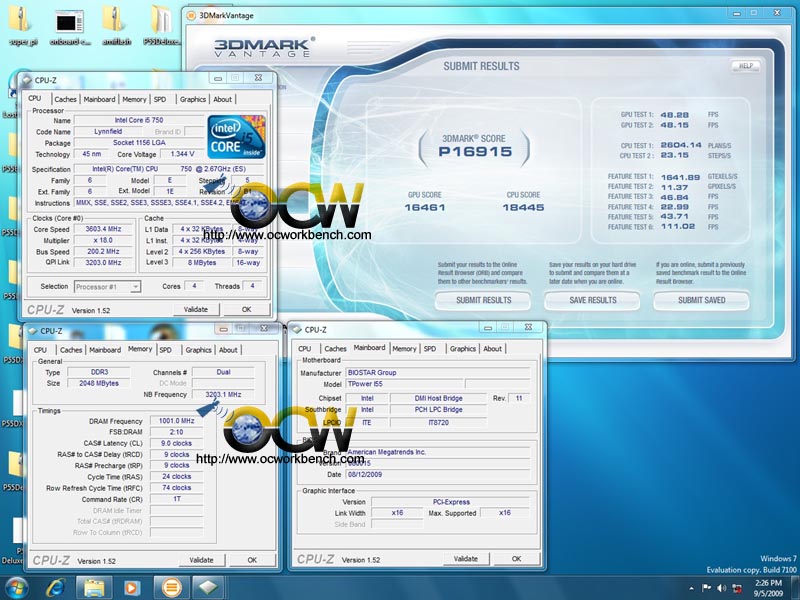This screenshot has height=600, width=800.
Task: Click the DRAM Frequency value '1001.0 MHz'
Action: (x=177, y=421)
